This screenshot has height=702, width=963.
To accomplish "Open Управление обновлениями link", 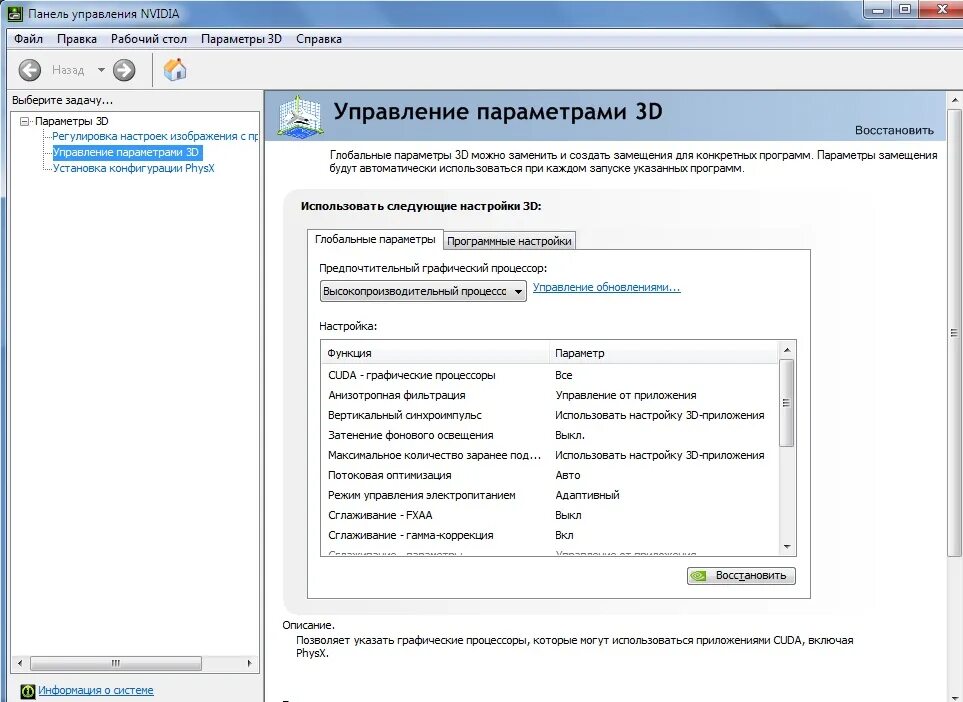I will (607, 287).
